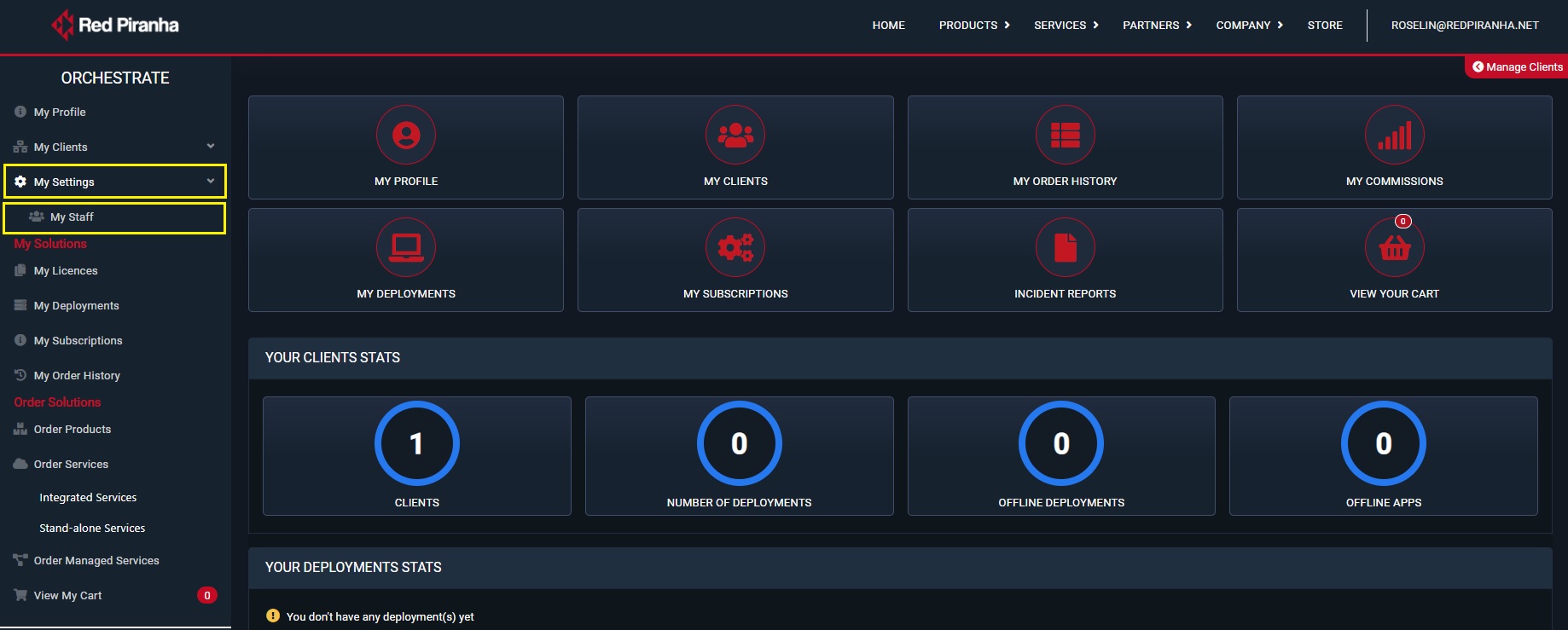Screen dimensions: 1568x630
Task: Click the Offline Deployments stat circle
Action: coord(1061,443)
